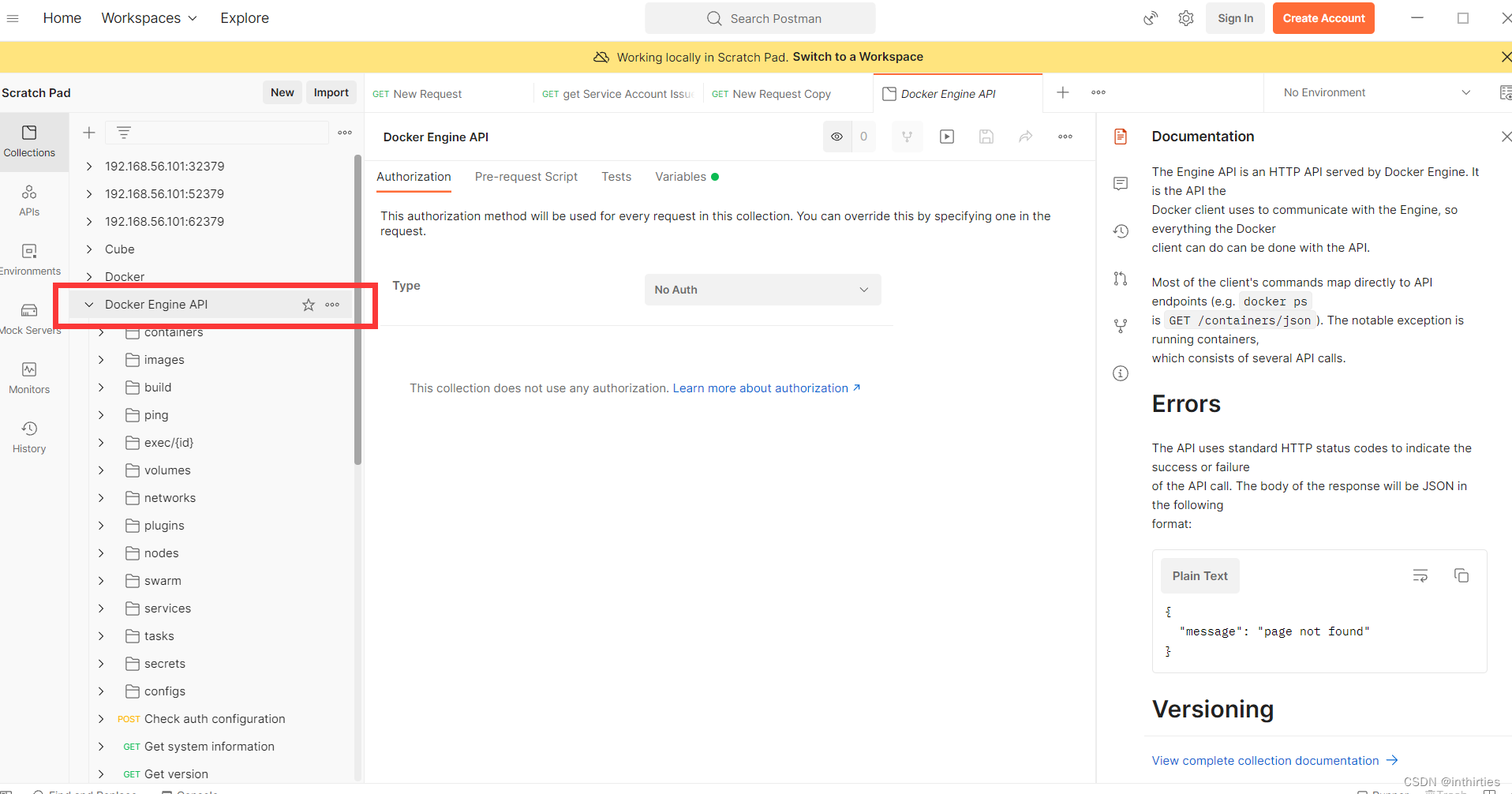
Task: Click the share arrow icon
Action: tap(1026, 137)
